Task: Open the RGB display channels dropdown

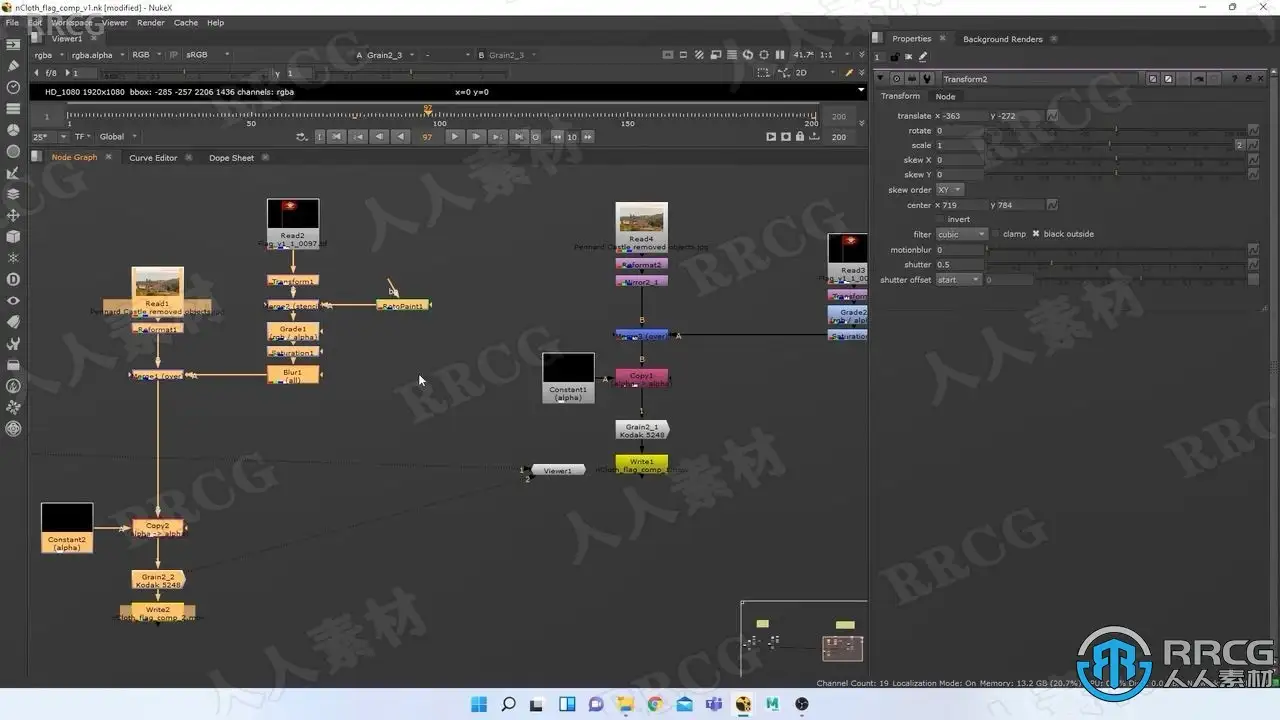Action: click(146, 55)
